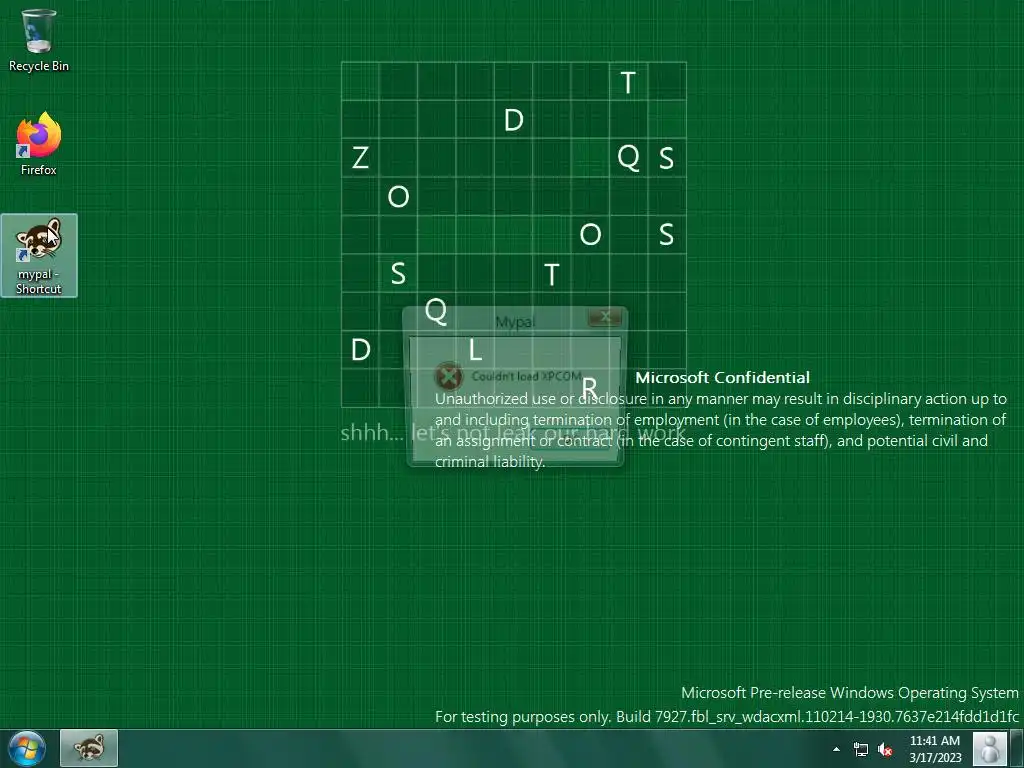The height and width of the screenshot is (768, 1024).
Task: Click the Mypal raccoon taskbar button
Action: pos(89,748)
